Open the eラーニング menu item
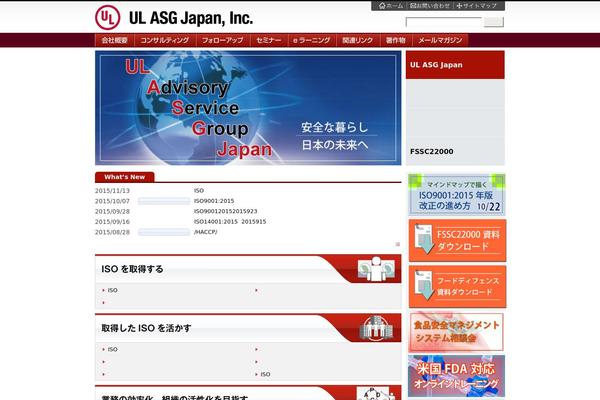This screenshot has height=400, width=600. [x=312, y=40]
